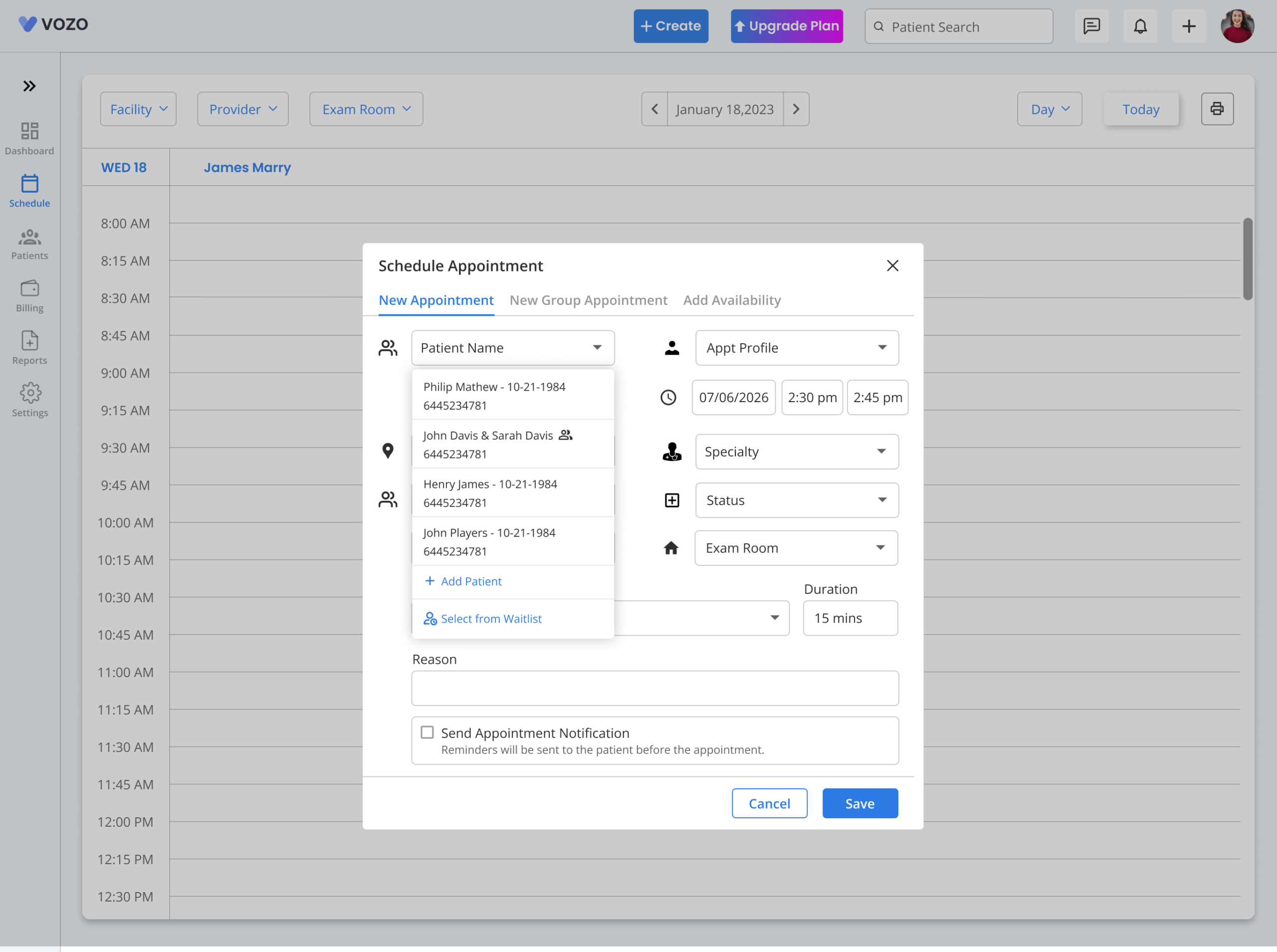1277x952 pixels.
Task: Open the notifications bell icon
Action: coord(1140,26)
